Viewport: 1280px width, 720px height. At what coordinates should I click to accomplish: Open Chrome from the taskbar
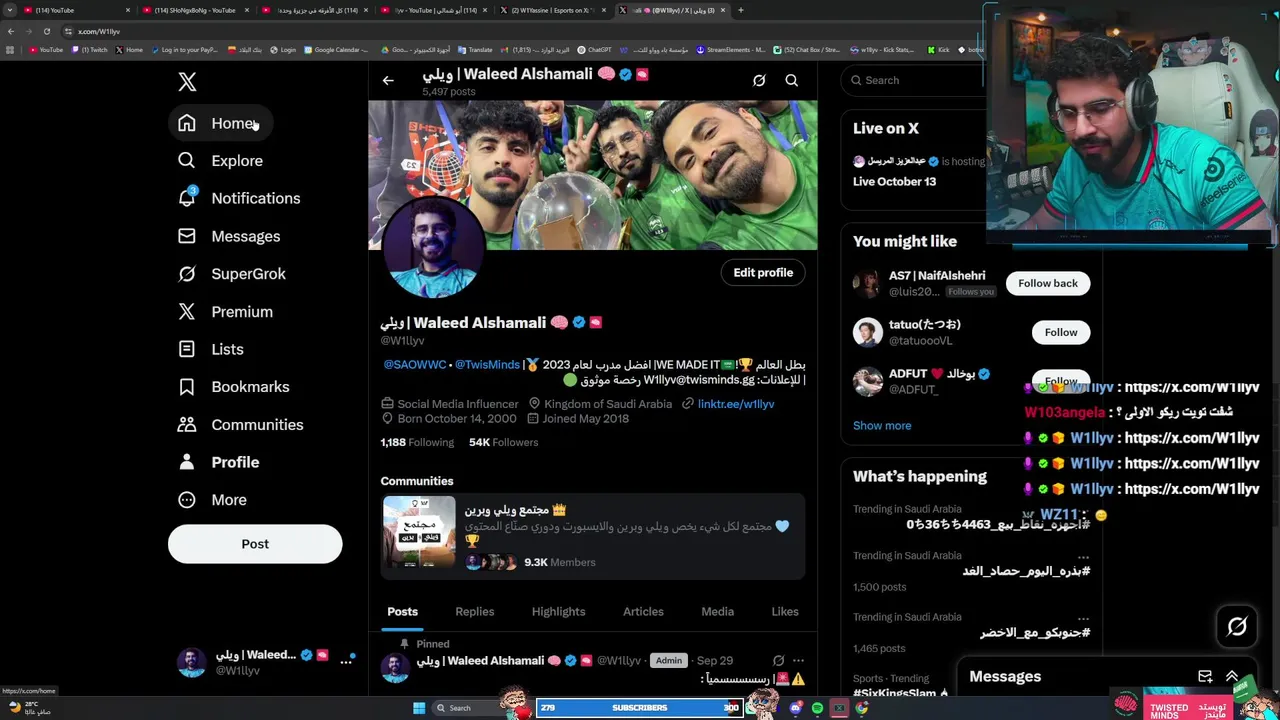(861, 708)
